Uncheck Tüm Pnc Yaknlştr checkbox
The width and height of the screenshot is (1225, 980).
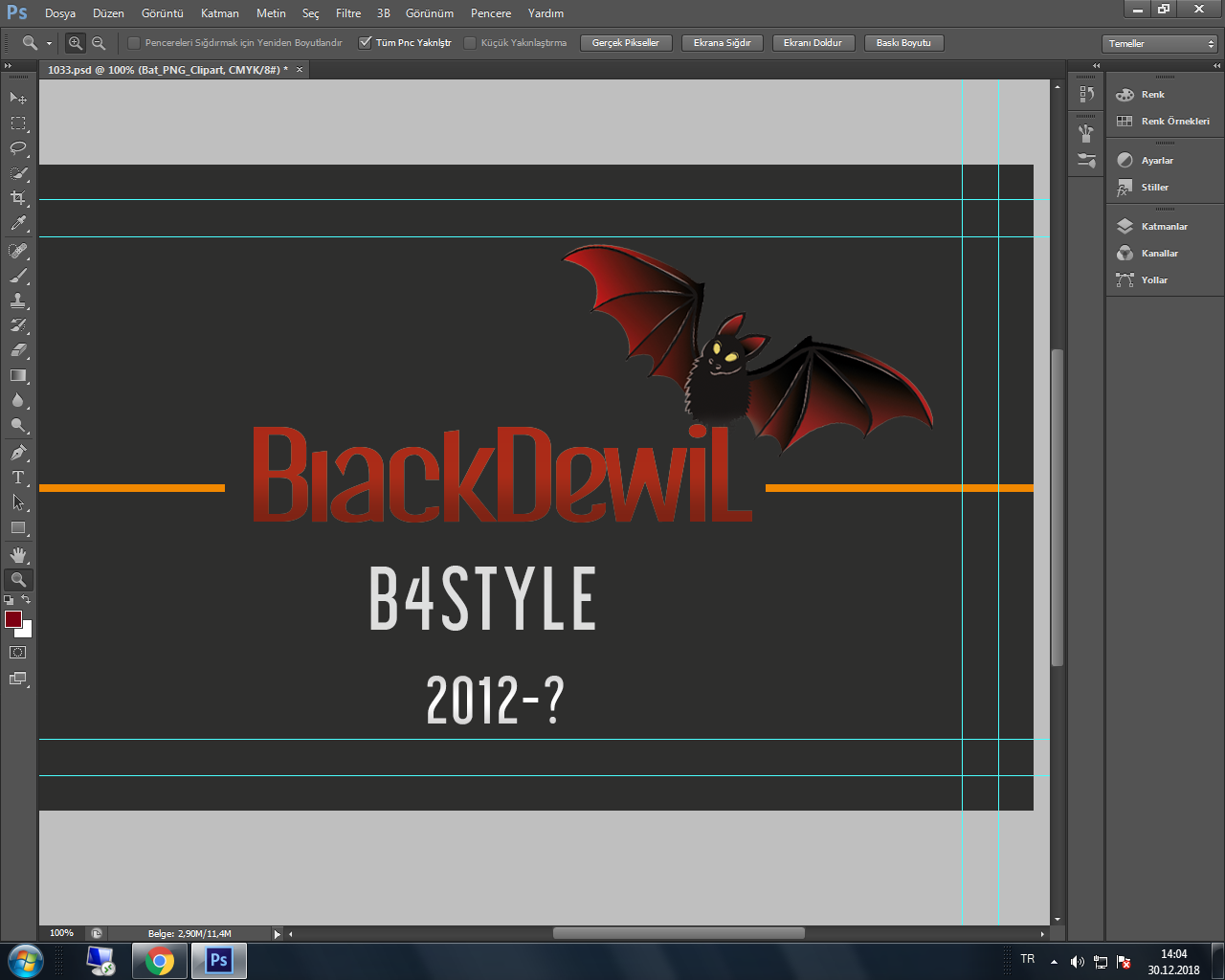365,43
